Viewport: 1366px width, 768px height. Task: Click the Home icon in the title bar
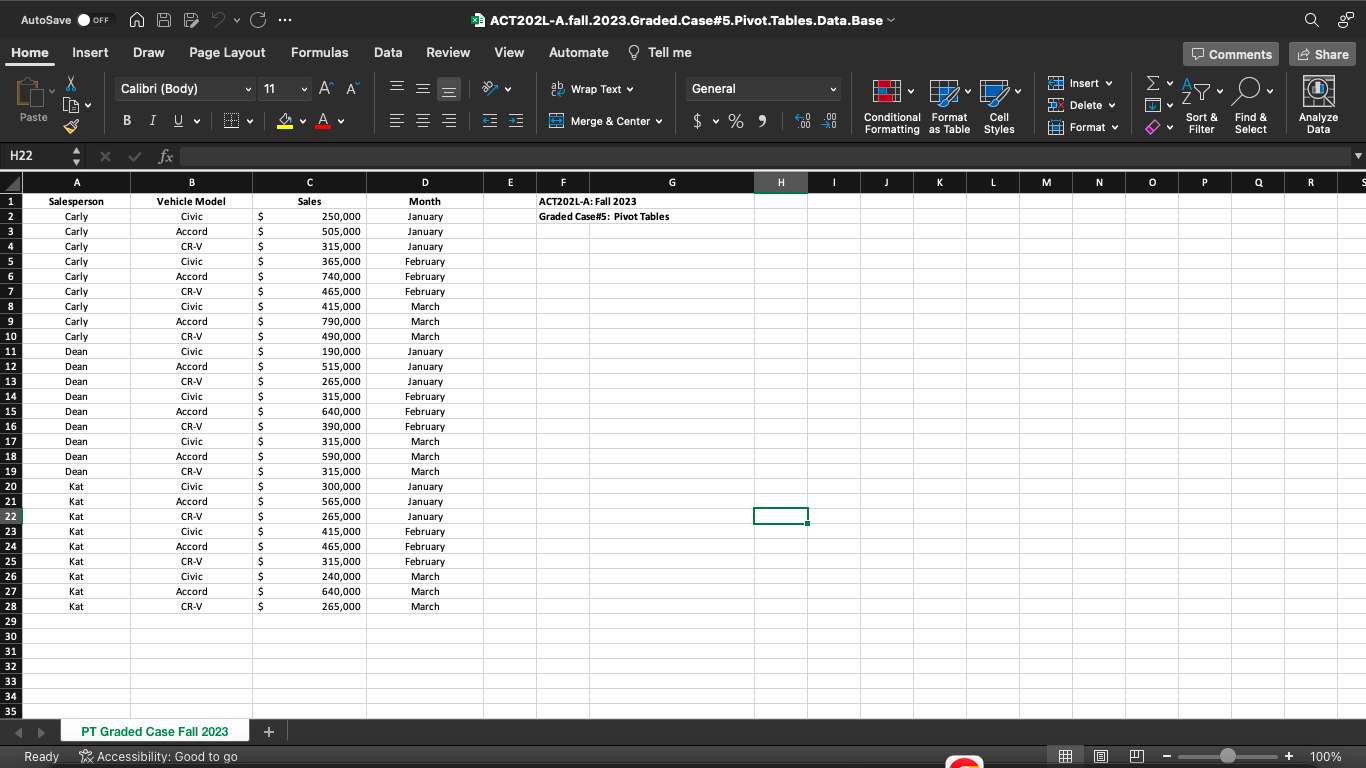[x=137, y=20]
